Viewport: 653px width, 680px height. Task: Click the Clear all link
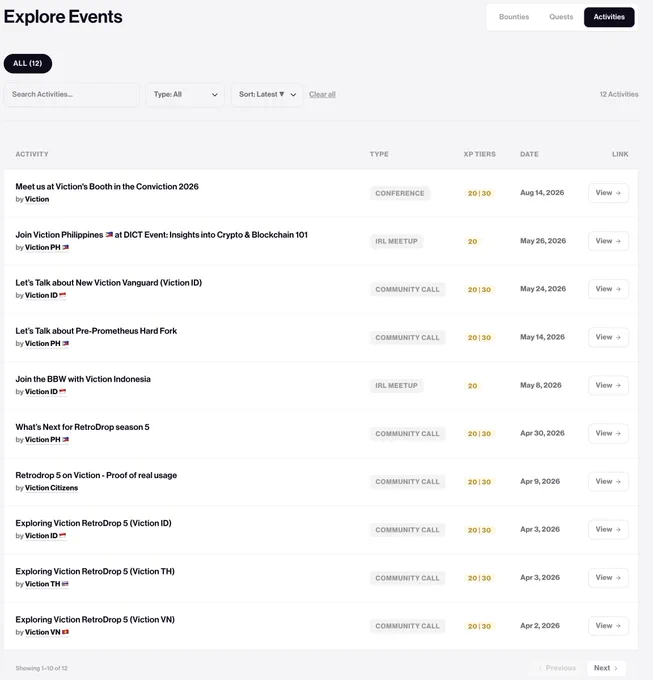(x=322, y=94)
